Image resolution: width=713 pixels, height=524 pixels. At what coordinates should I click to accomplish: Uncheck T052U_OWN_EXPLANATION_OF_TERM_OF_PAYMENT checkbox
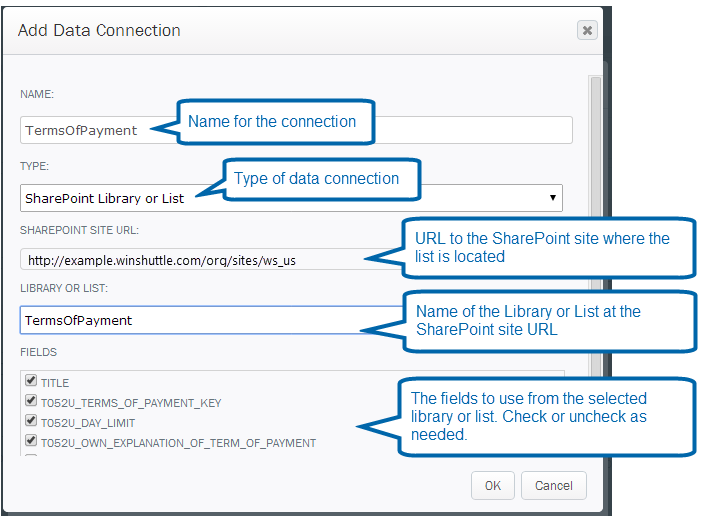31,440
